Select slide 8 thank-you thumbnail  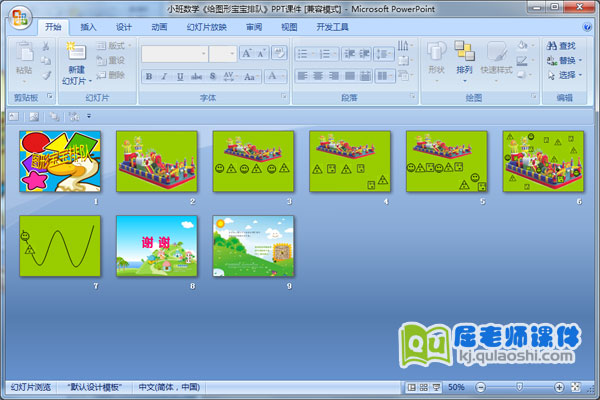tap(157, 246)
